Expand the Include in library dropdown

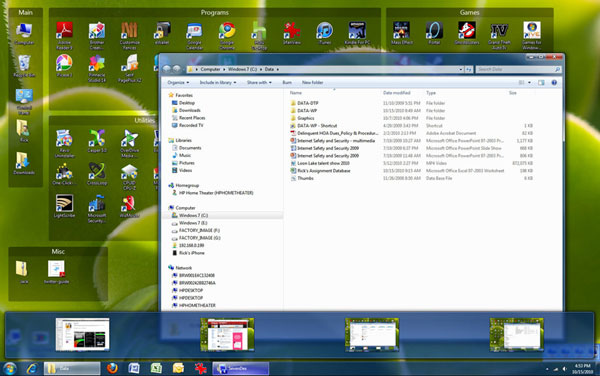click(218, 83)
